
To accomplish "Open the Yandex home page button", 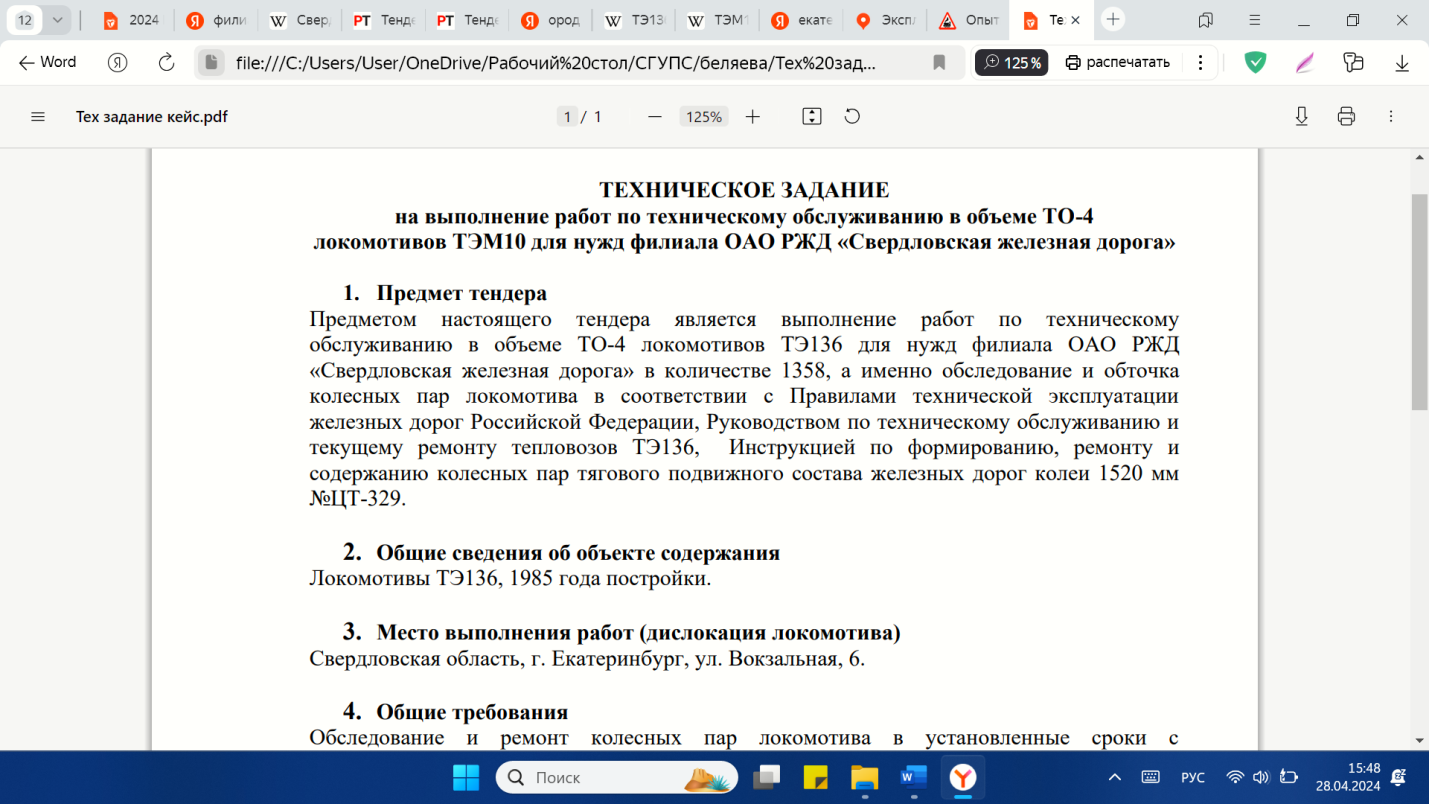I will click(119, 62).
